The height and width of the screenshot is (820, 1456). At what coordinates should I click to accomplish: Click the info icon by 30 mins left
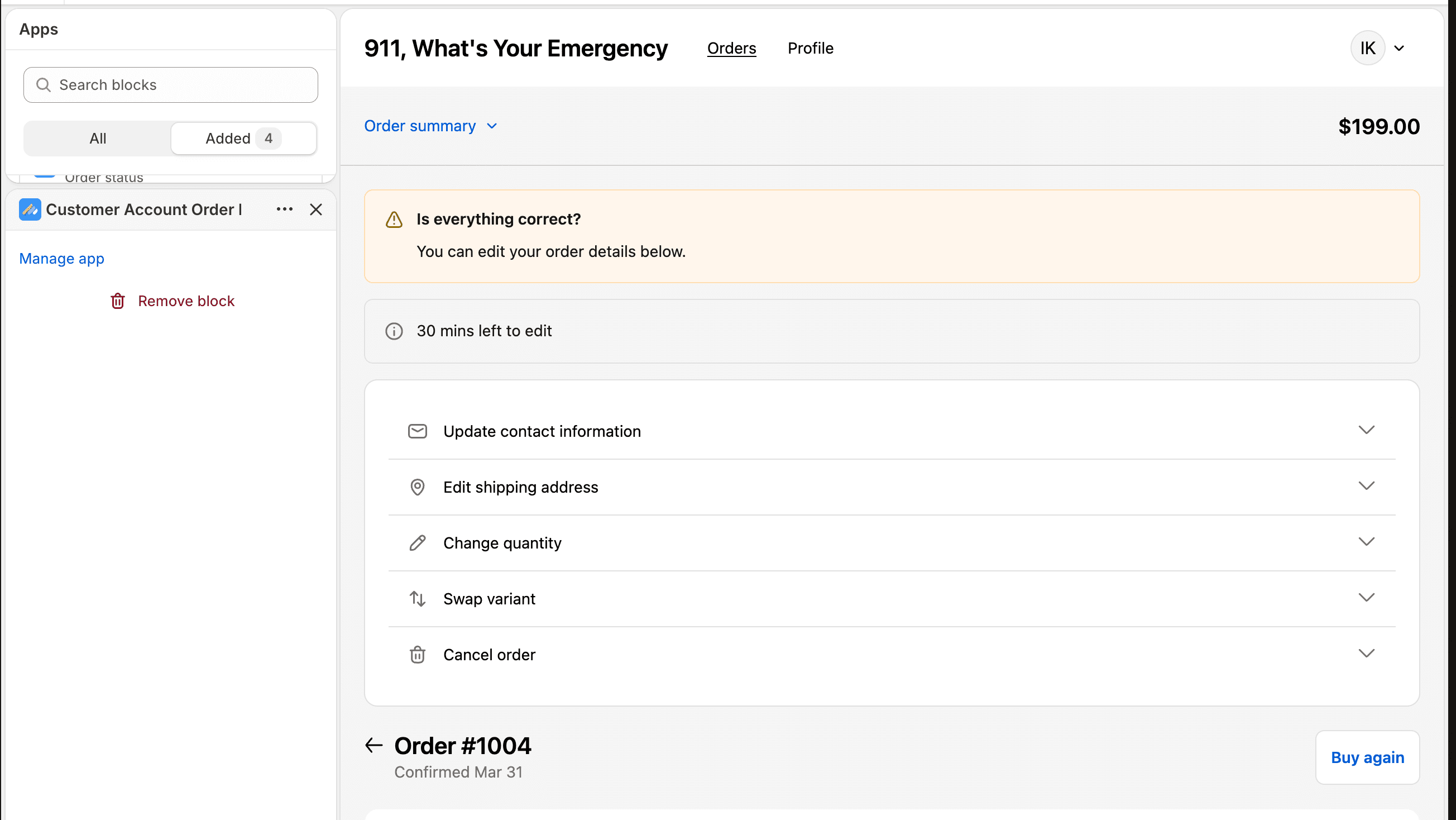(x=394, y=331)
